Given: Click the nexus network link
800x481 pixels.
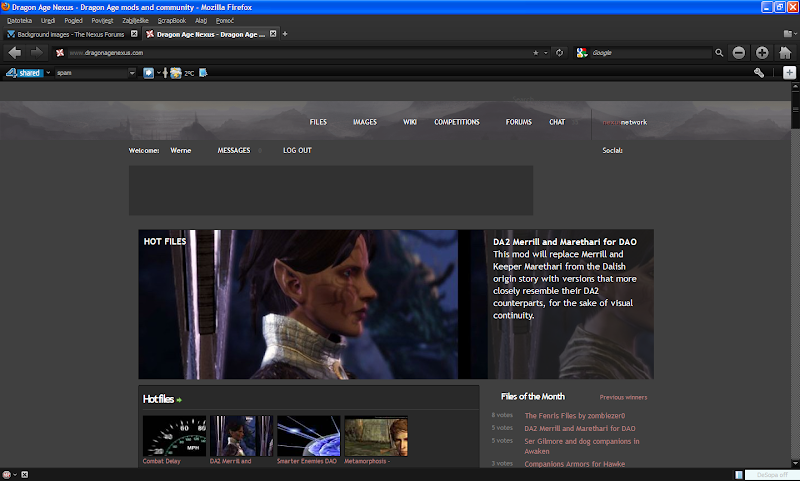Looking at the screenshot, I should 624,122.
